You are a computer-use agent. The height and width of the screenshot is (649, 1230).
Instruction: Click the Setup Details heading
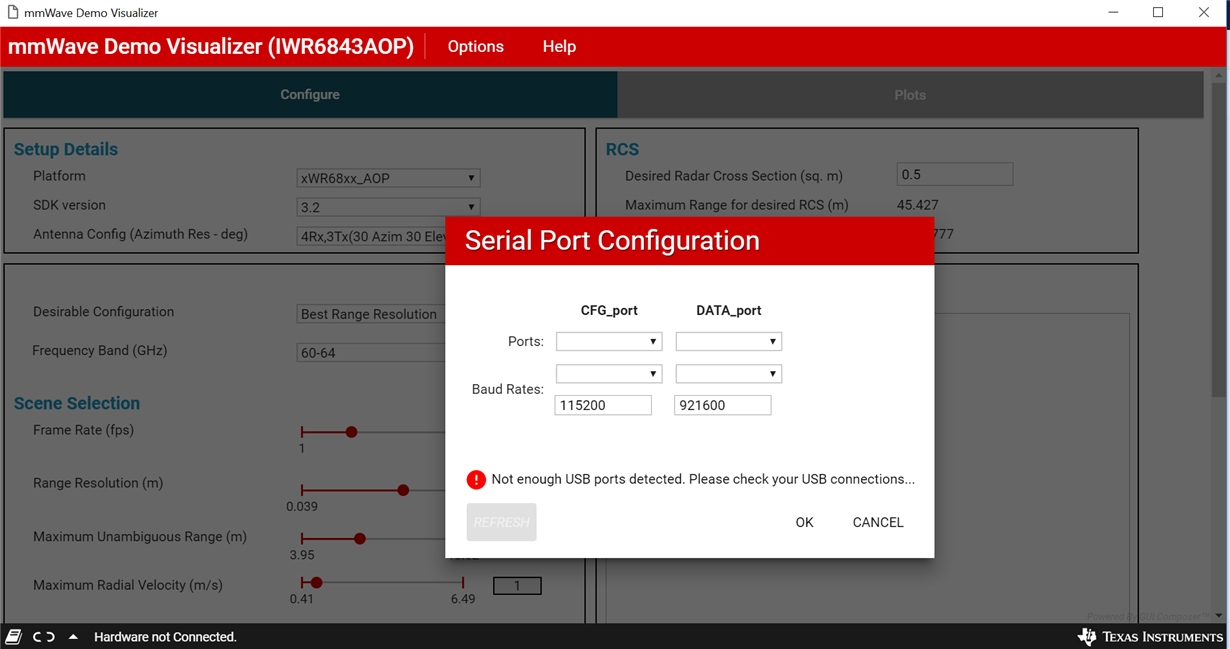point(66,149)
